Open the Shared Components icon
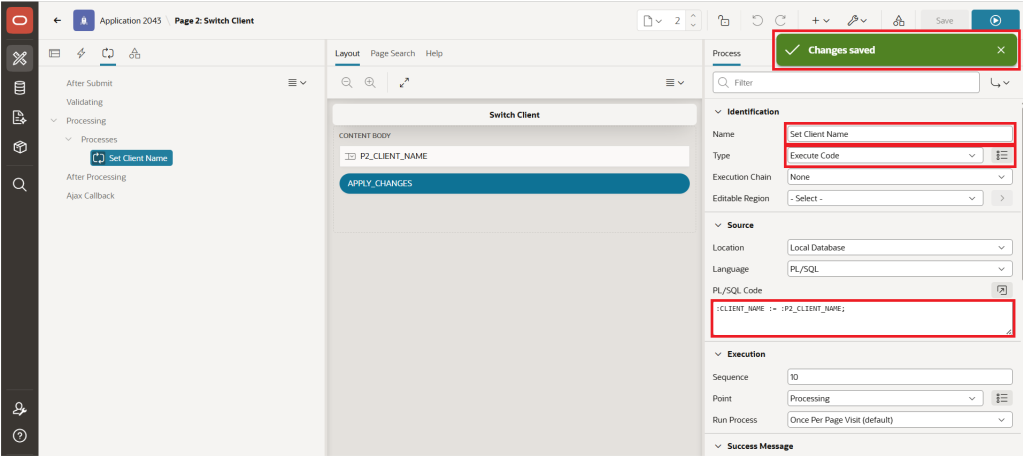 coord(899,21)
